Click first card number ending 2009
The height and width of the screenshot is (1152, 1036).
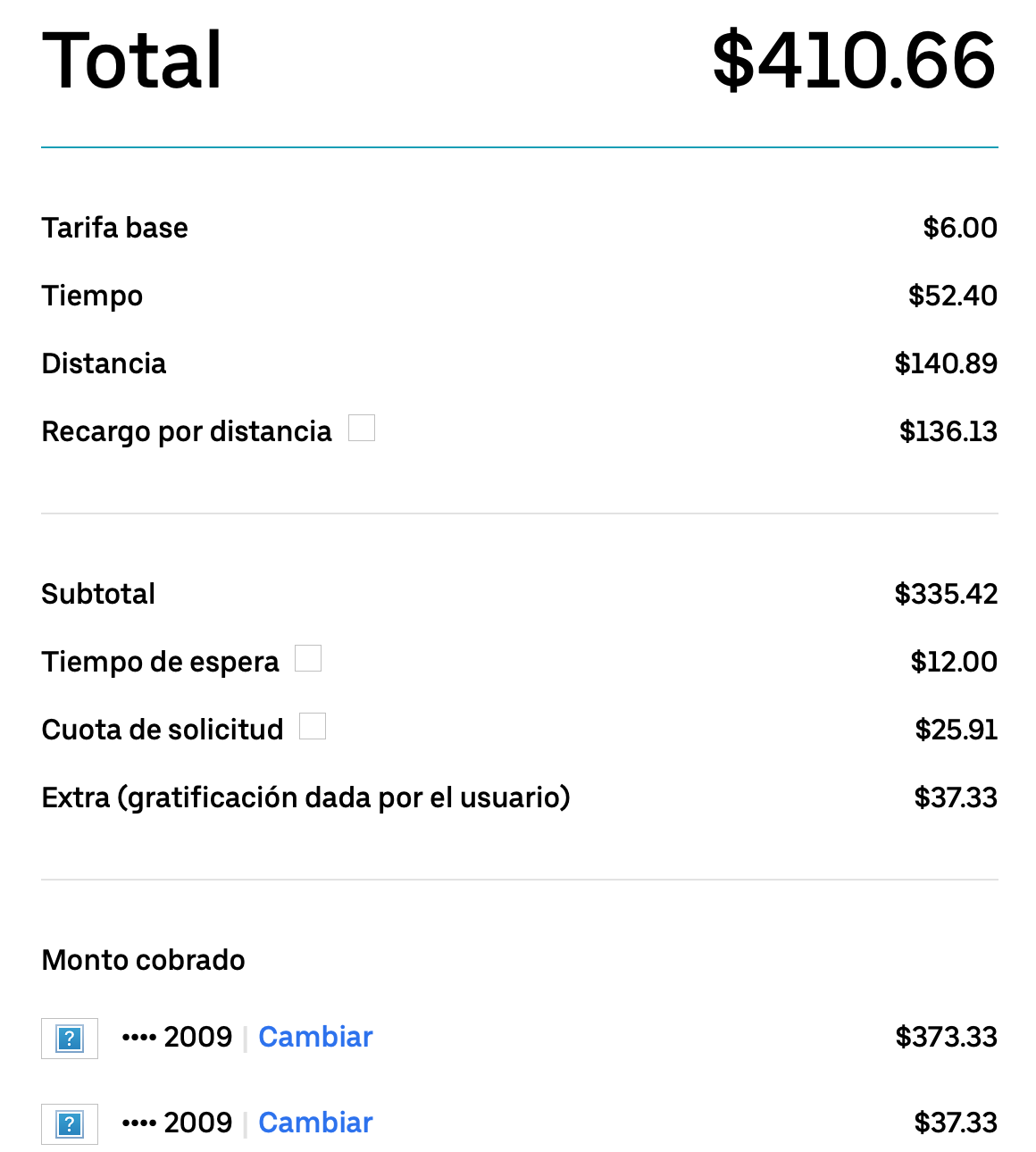click(177, 1037)
